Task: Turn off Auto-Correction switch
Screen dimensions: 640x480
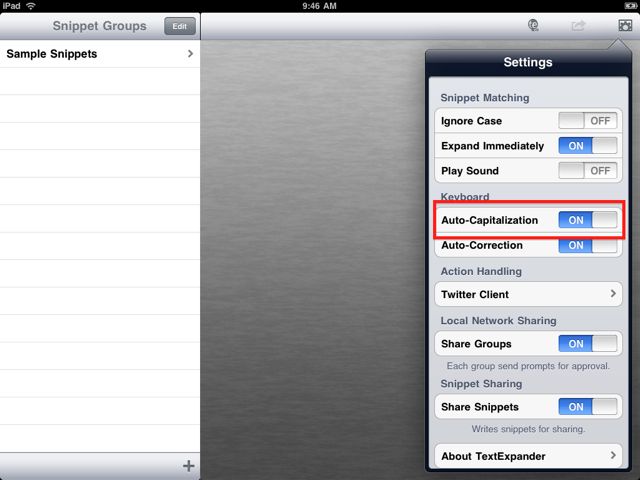Action: pos(588,245)
